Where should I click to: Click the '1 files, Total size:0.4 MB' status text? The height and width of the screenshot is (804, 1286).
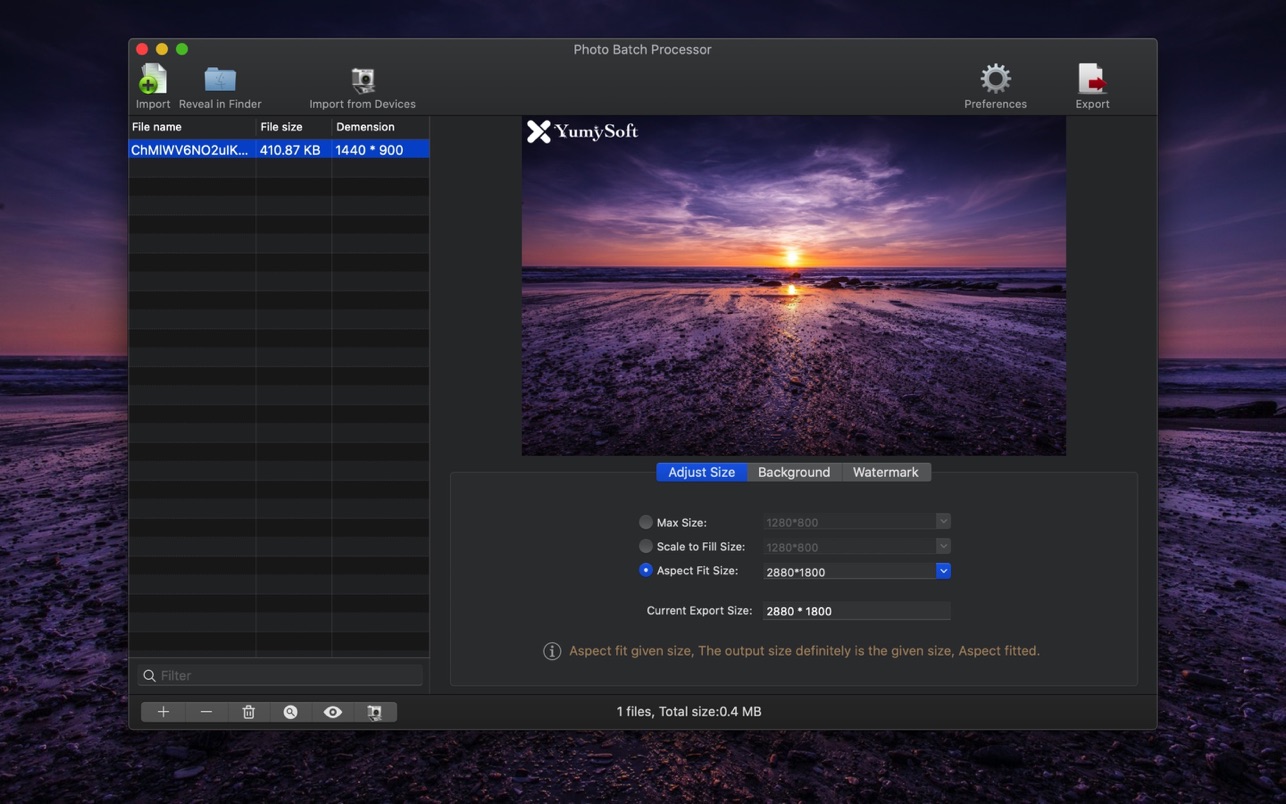click(x=689, y=712)
